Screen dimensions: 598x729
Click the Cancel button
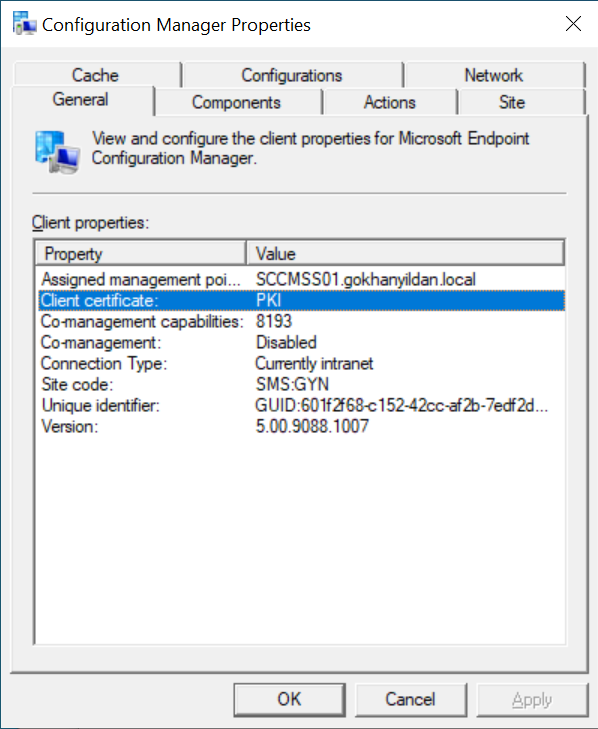point(411,699)
